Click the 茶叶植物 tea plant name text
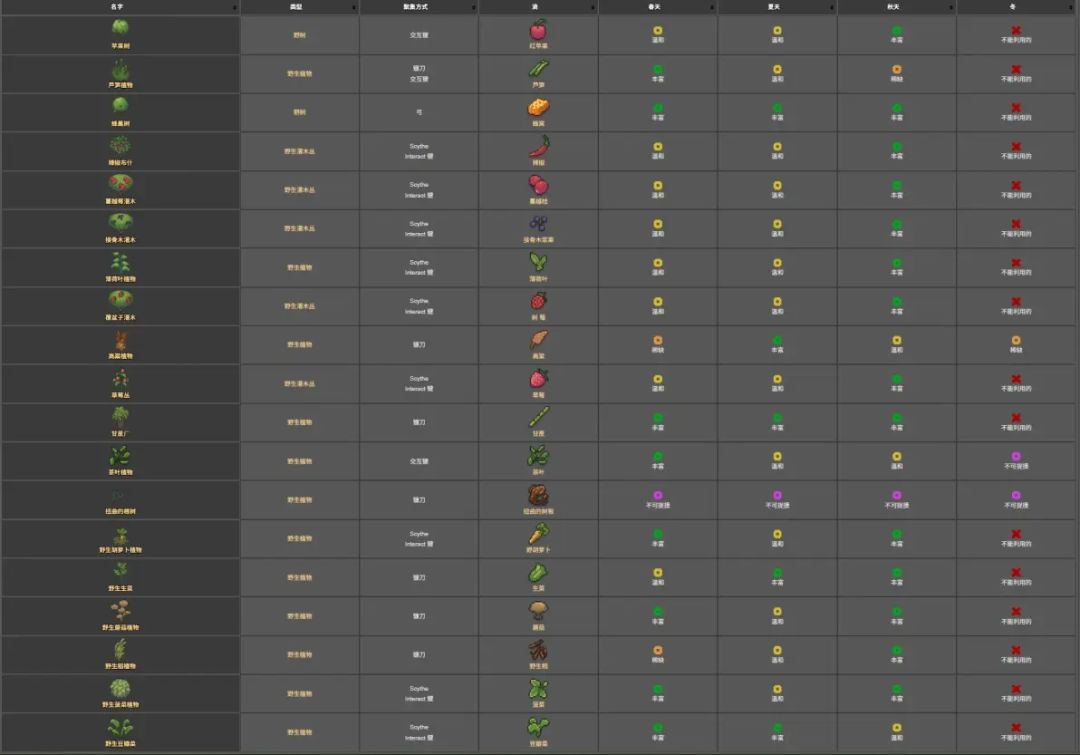This screenshot has height=755, width=1080. [x=121, y=472]
